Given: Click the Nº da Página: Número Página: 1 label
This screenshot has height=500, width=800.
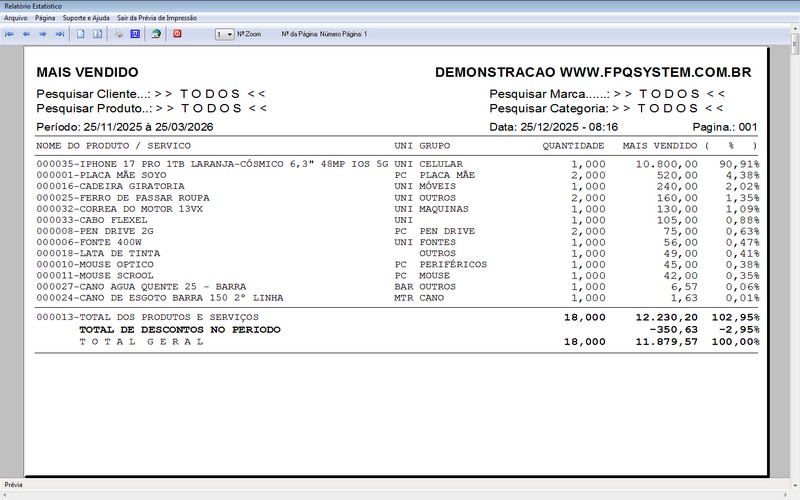Looking at the screenshot, I should (x=324, y=34).
